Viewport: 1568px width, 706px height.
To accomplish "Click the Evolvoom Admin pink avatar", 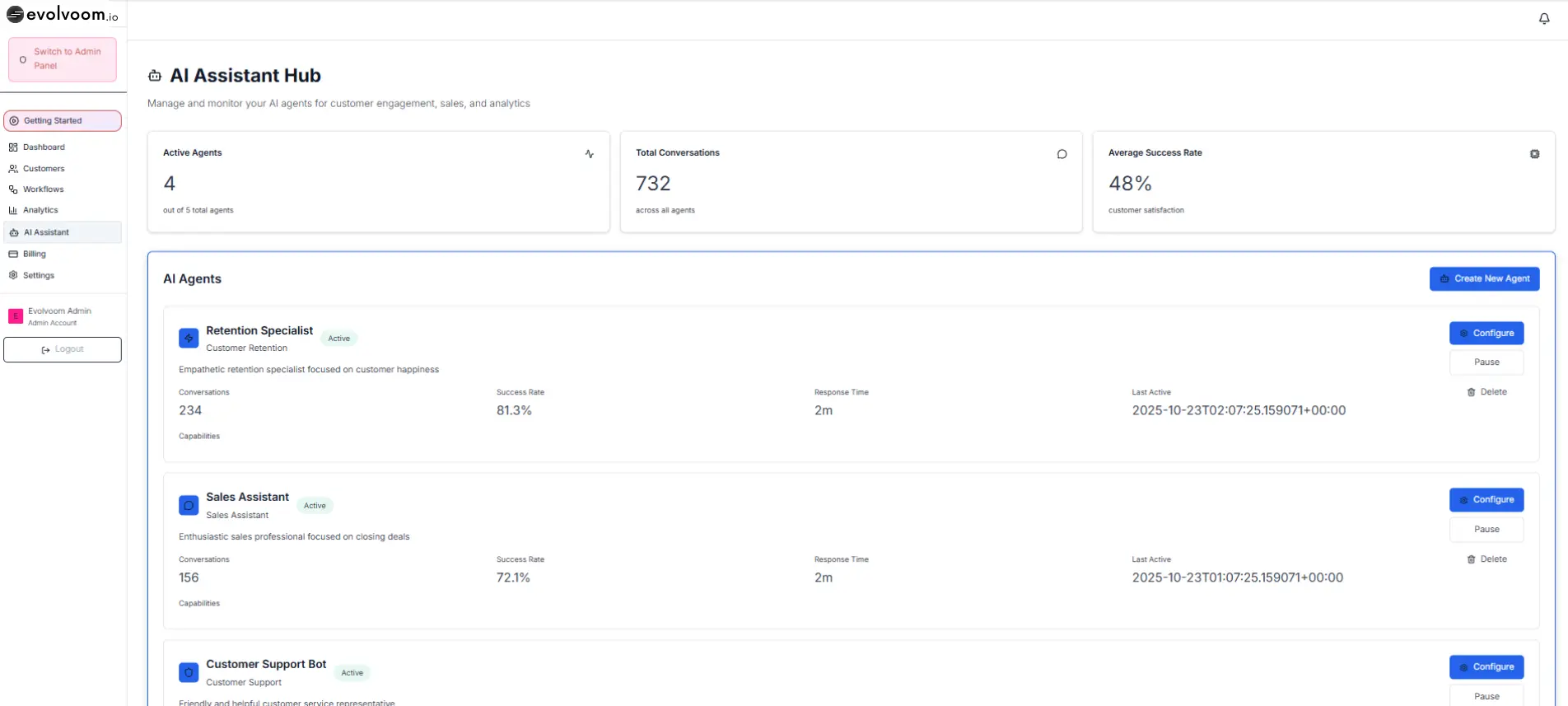I will tap(16, 316).
